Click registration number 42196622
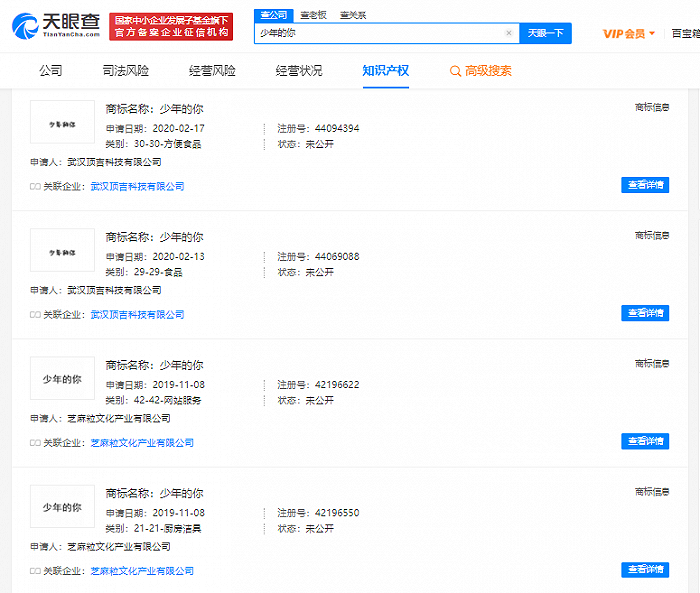Viewport: 700px width, 593px height. 337,385
